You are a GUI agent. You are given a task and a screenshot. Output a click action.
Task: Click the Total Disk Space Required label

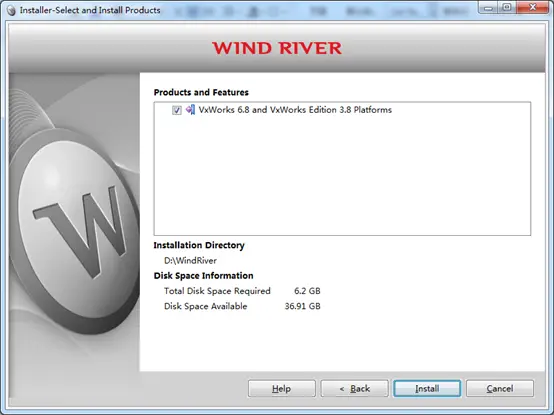tap(217, 291)
